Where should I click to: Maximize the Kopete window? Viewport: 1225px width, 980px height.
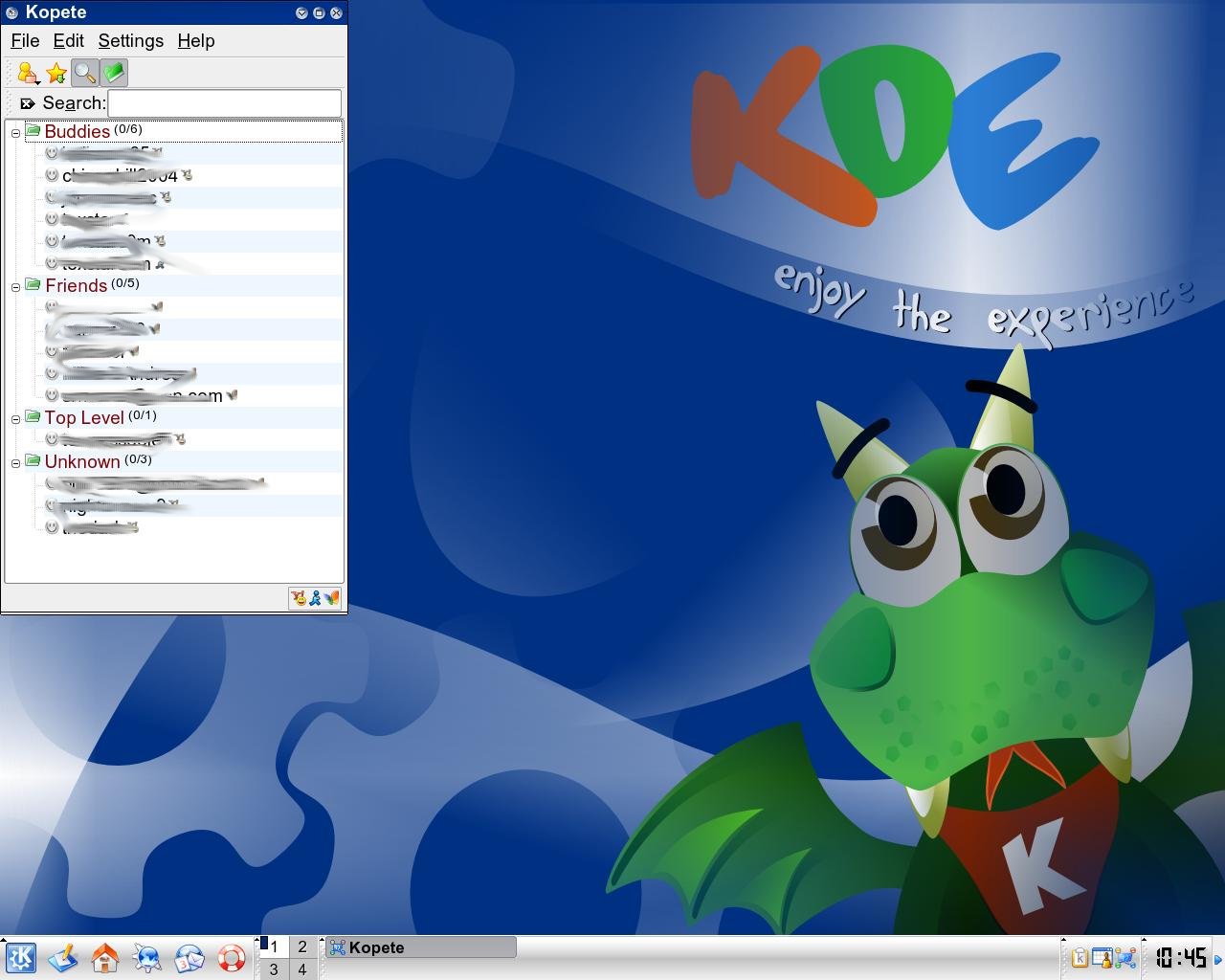[319, 12]
